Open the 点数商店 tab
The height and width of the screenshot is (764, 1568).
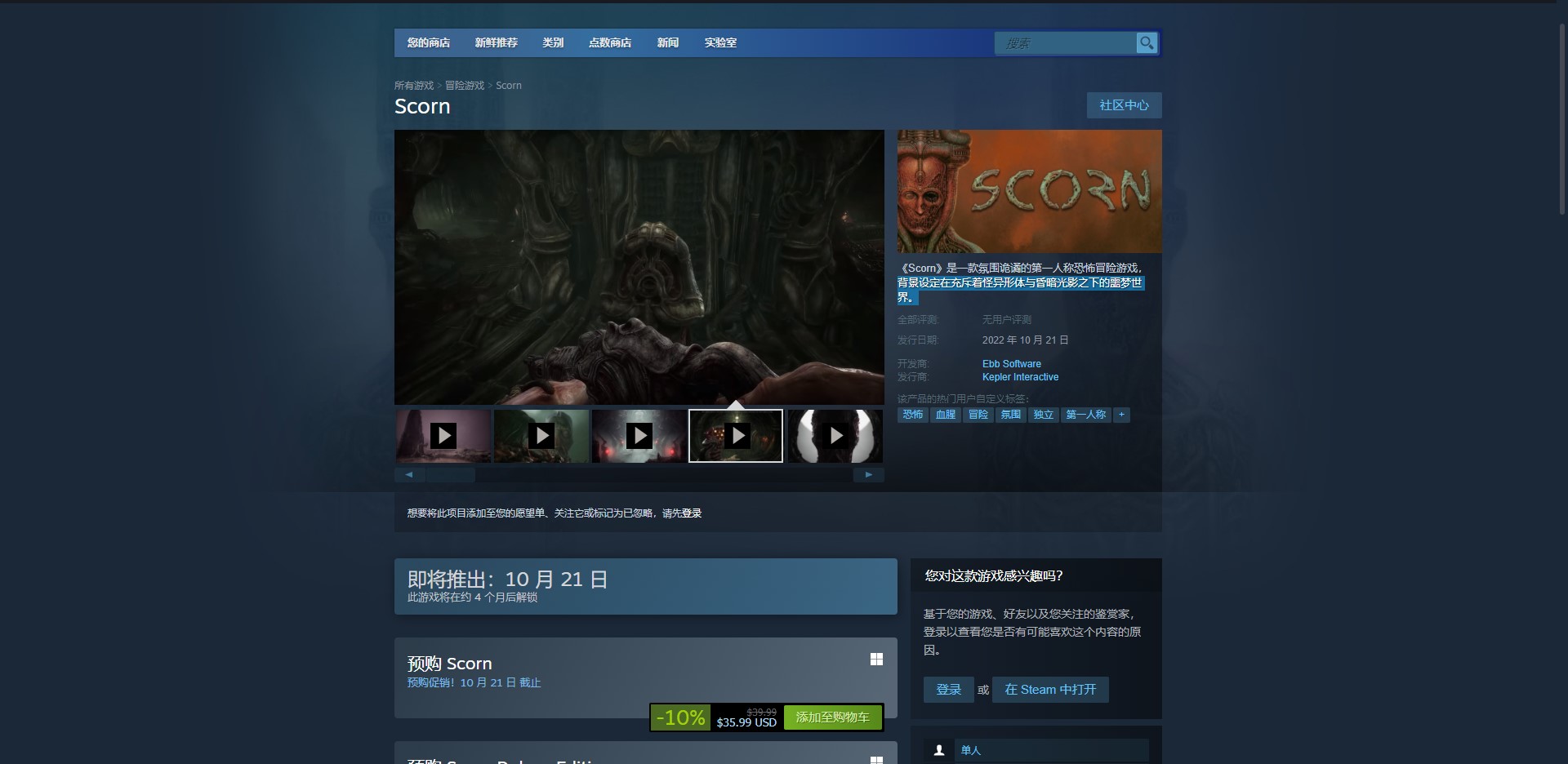[x=610, y=42]
